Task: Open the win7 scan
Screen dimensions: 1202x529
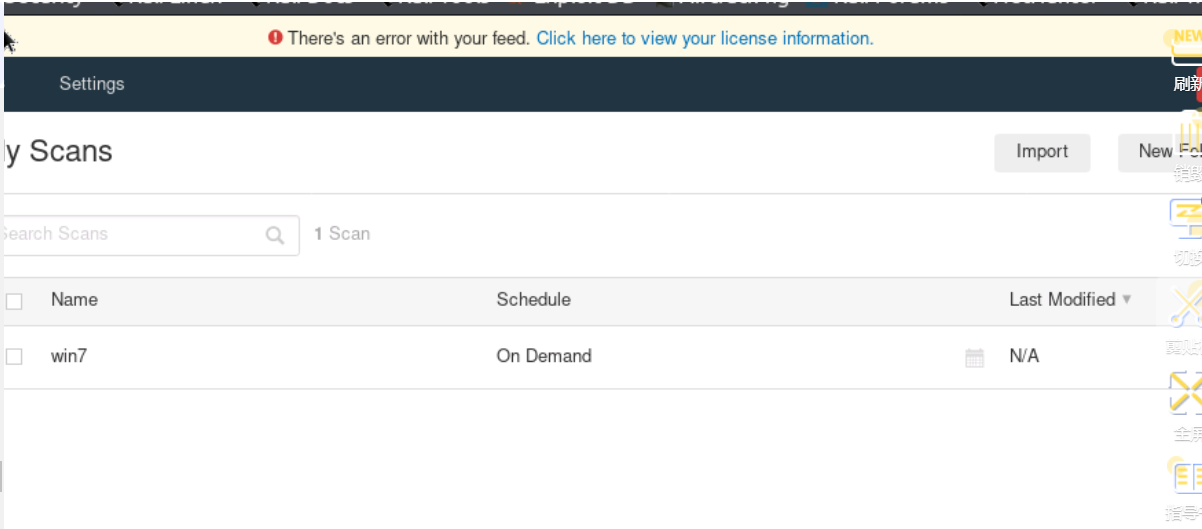Action: pyautogui.click(x=69, y=356)
